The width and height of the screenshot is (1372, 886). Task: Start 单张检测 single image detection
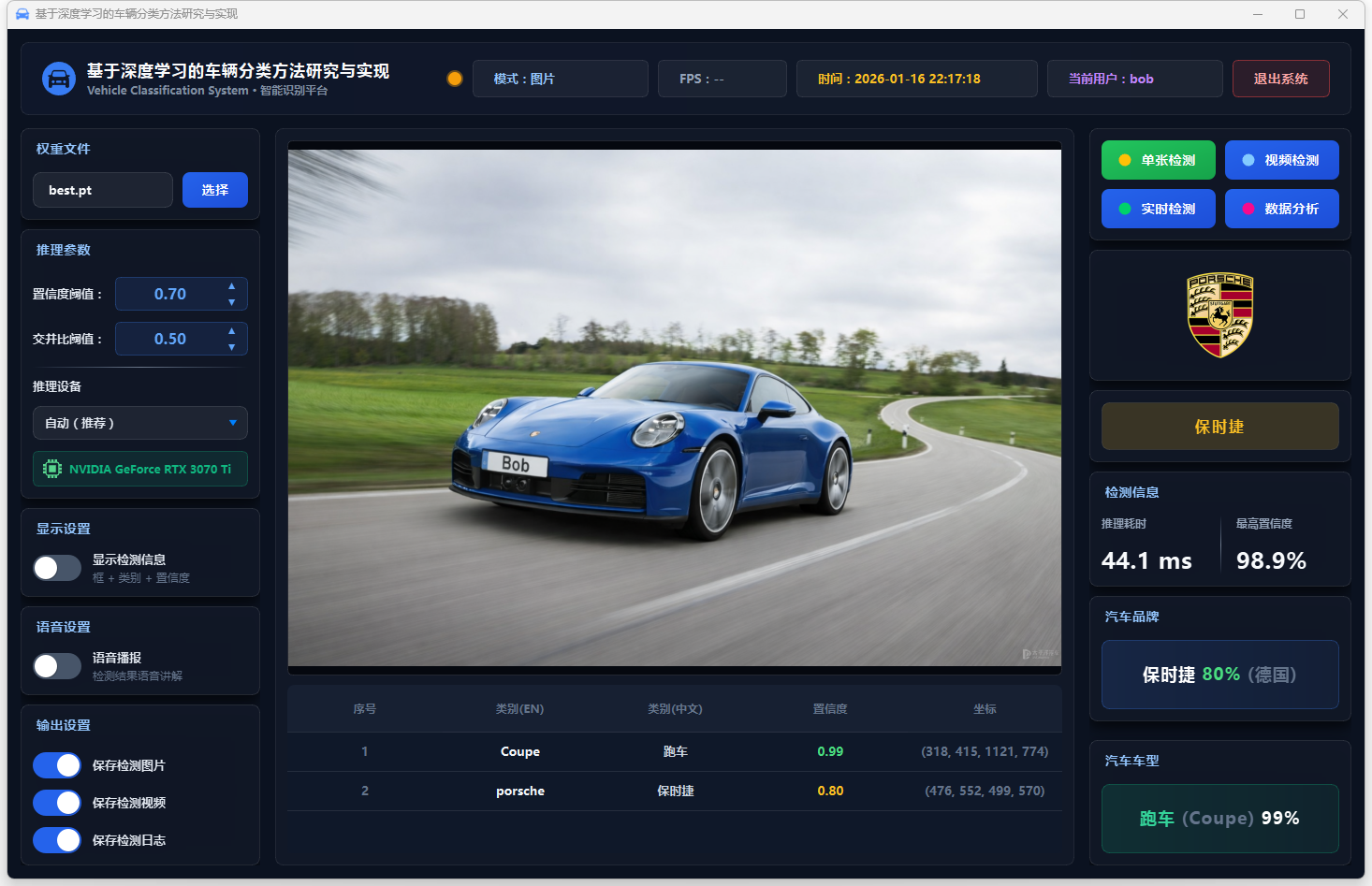coord(1159,160)
